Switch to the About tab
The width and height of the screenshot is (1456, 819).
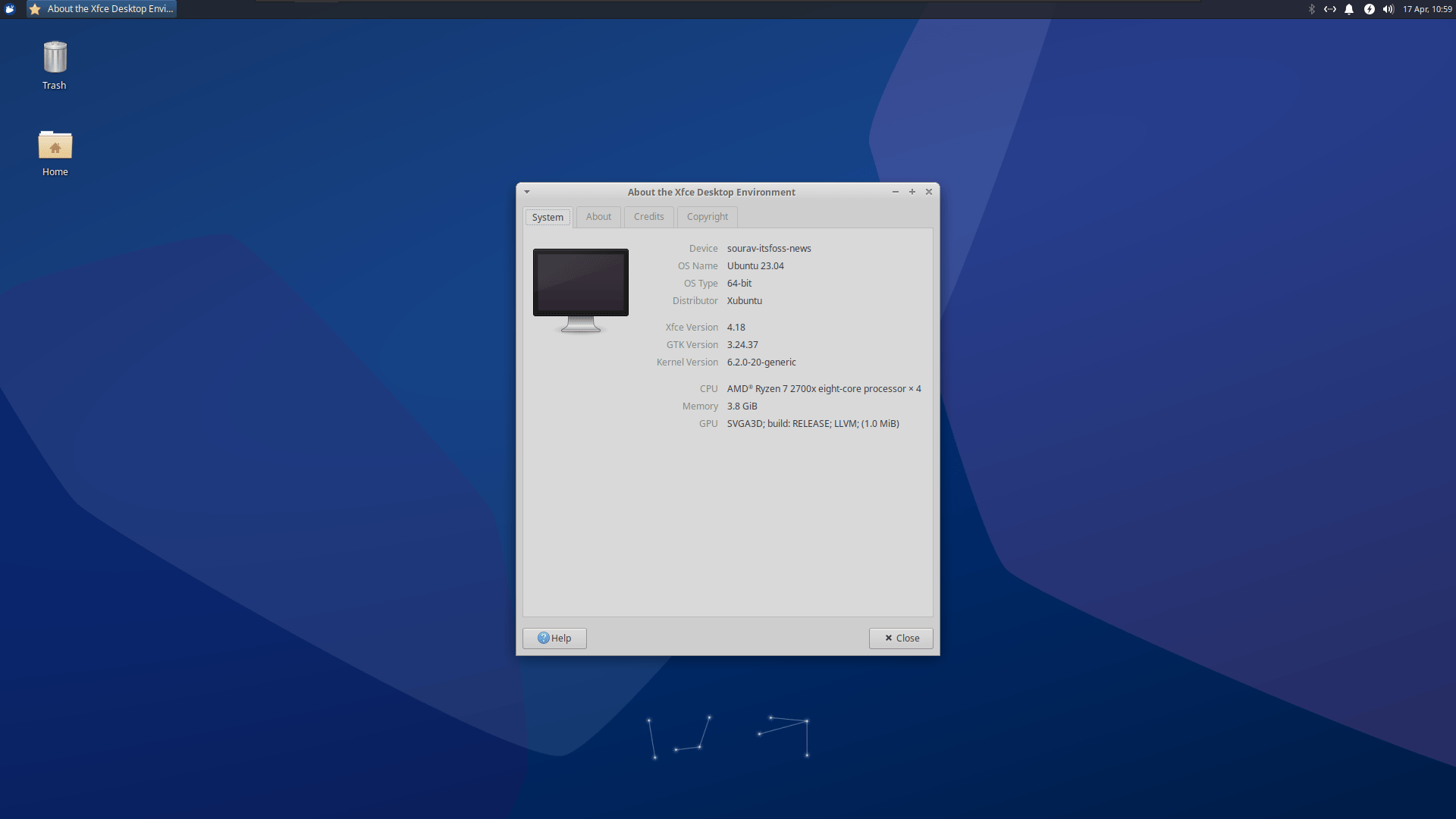point(598,216)
